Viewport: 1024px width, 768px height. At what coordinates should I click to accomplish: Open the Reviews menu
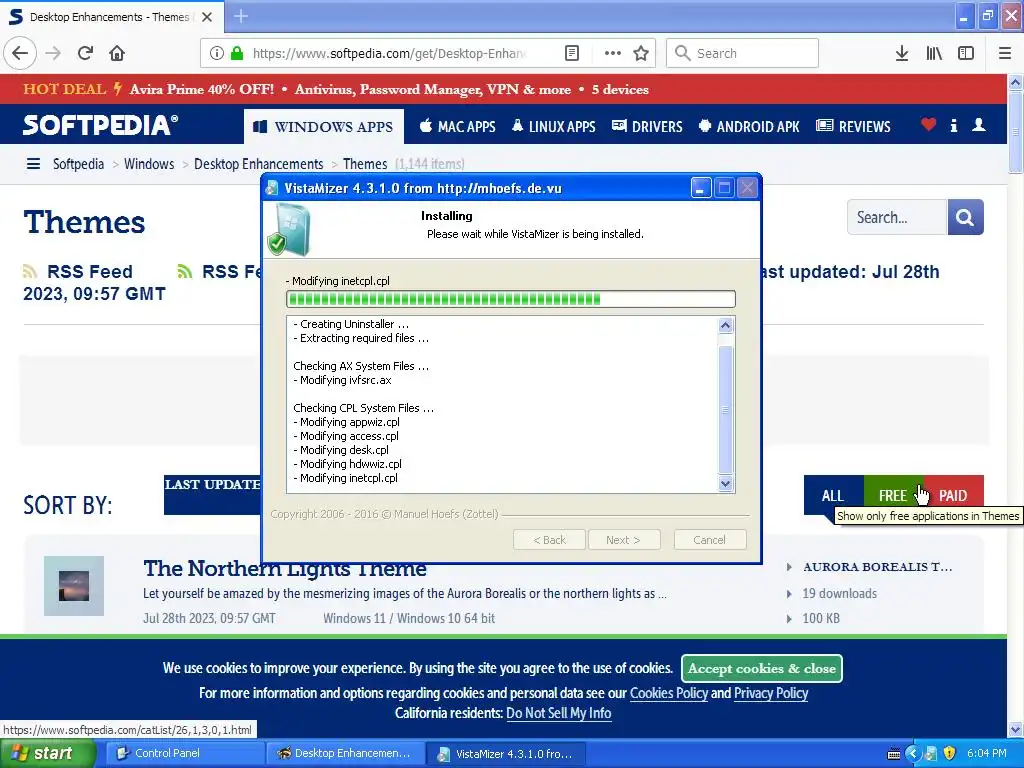point(853,126)
